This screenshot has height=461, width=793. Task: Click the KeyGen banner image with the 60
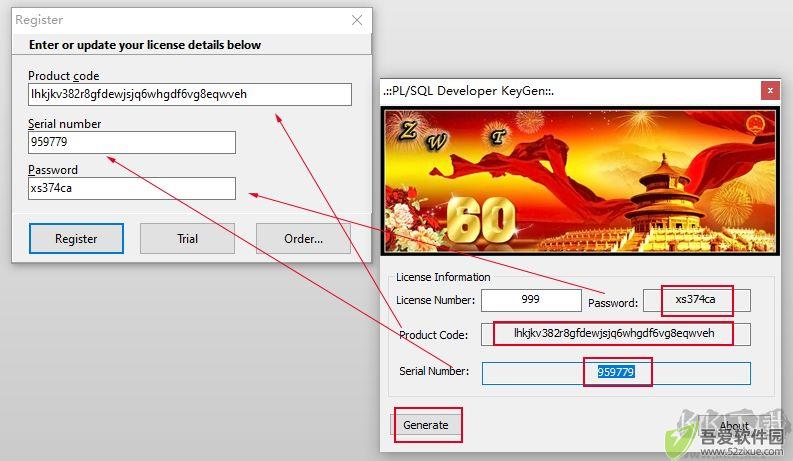[580, 181]
